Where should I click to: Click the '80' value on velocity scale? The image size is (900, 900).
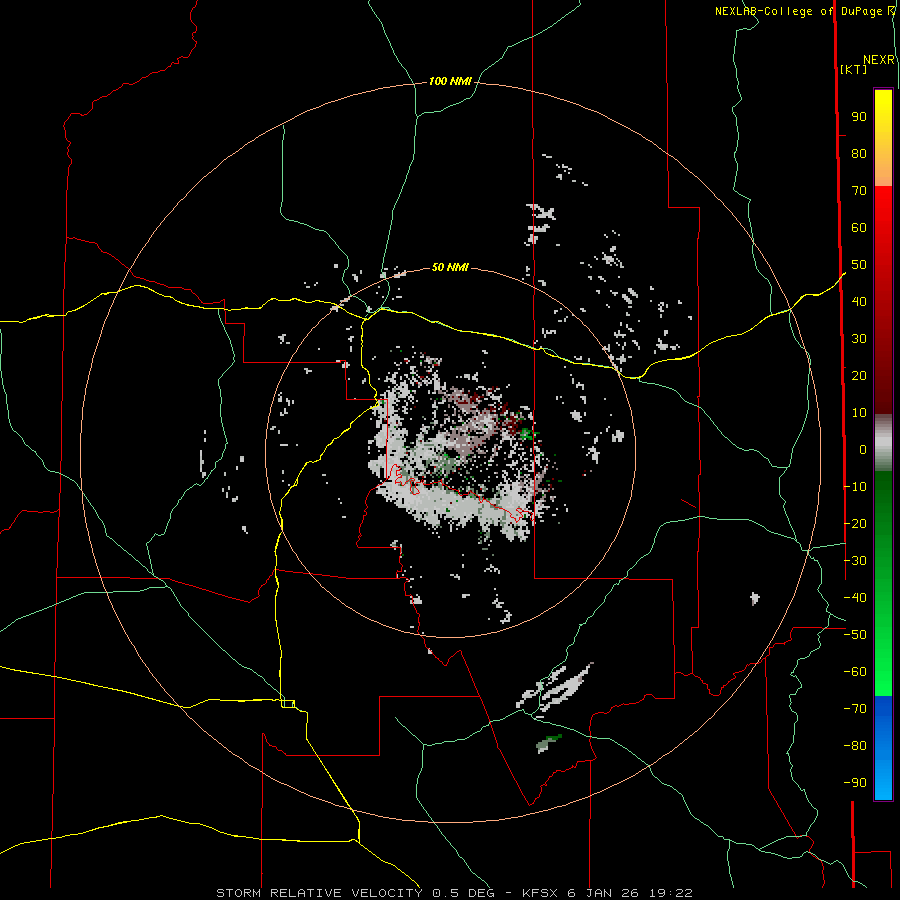tap(859, 153)
